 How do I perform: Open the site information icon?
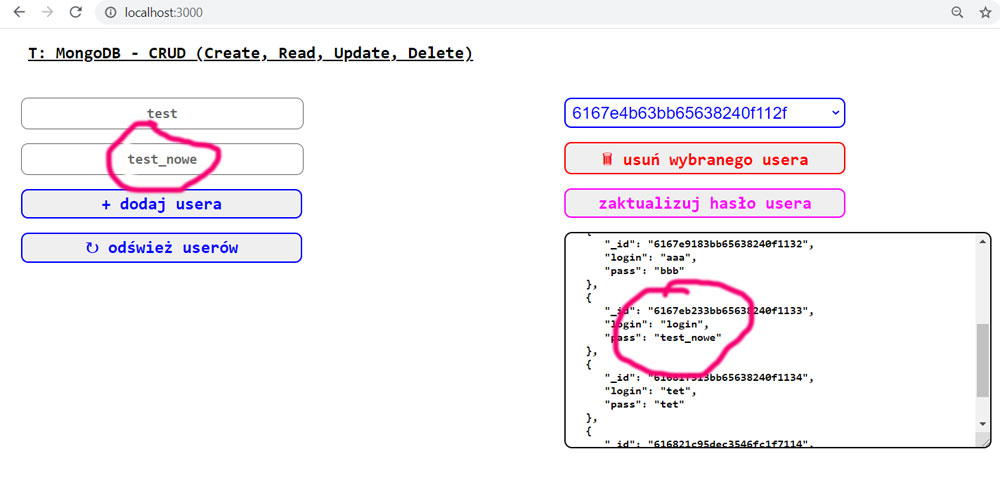pos(112,13)
